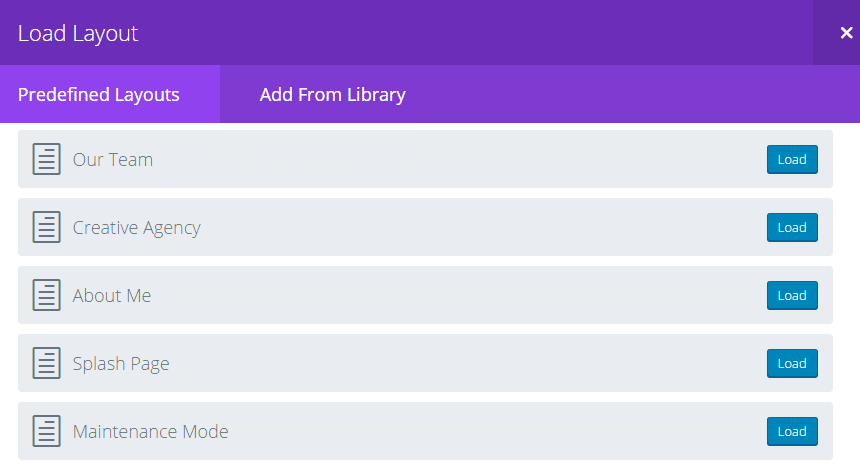860x464 pixels.
Task: Load the Maintenance Mode layout
Action: 792,432
